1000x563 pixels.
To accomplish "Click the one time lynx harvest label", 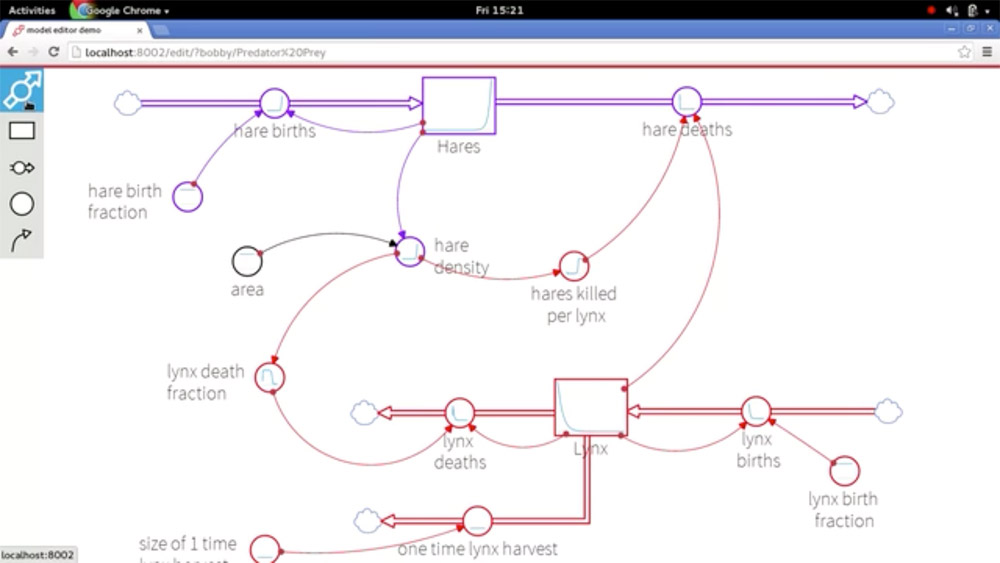I will (x=477, y=549).
